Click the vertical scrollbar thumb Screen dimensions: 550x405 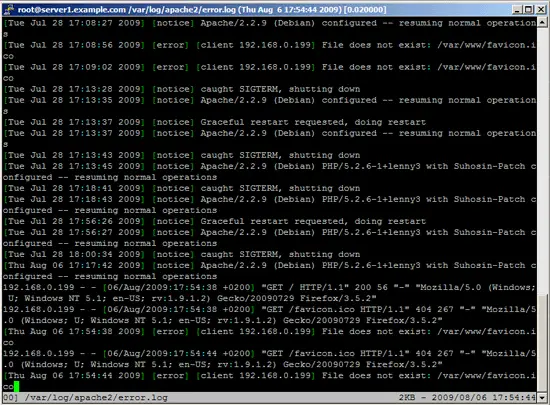click(542, 343)
